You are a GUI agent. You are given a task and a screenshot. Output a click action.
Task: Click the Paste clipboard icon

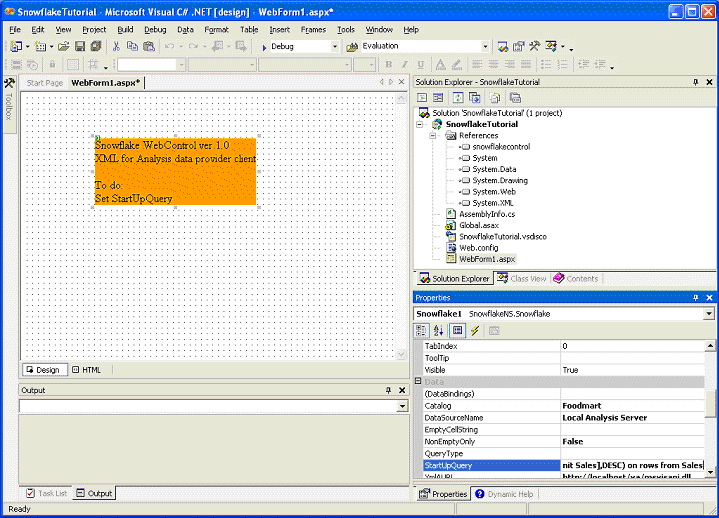149,46
